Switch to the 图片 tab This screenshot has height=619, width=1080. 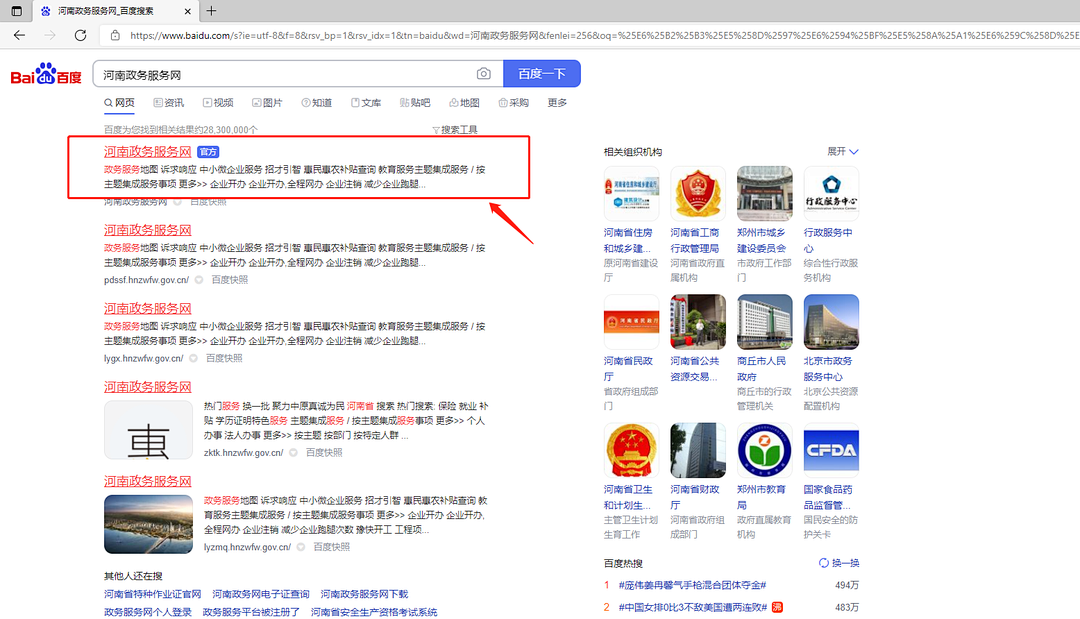[267, 103]
